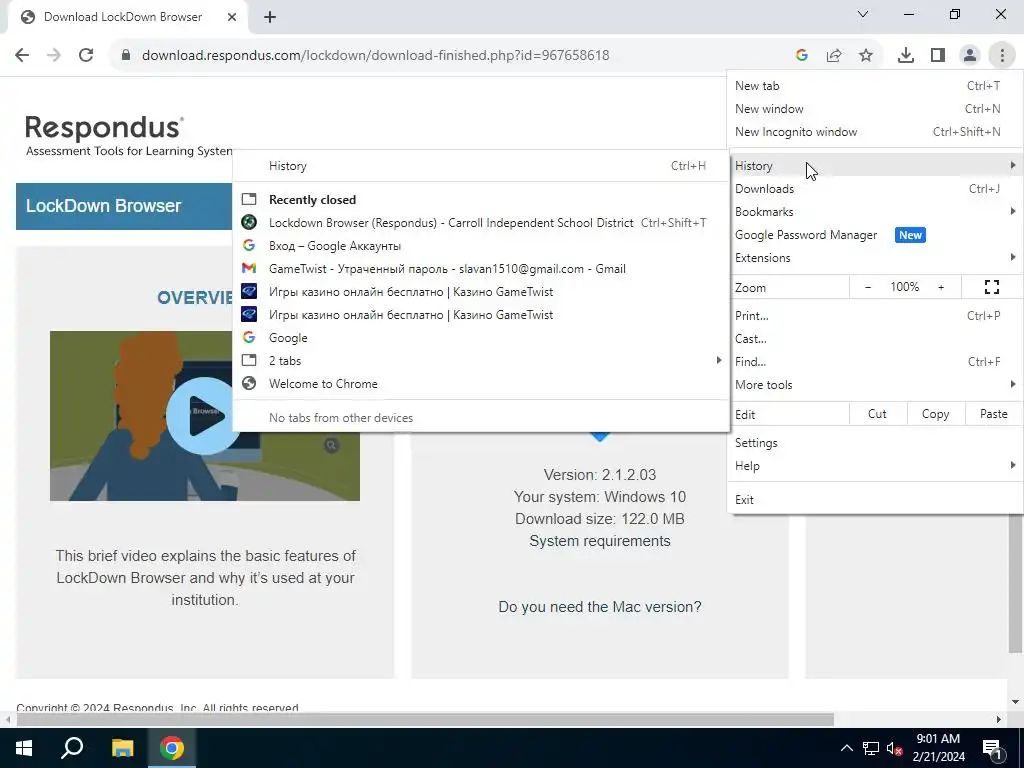Open File Explorer from taskbar
This screenshot has width=1024, height=768.
point(122,748)
